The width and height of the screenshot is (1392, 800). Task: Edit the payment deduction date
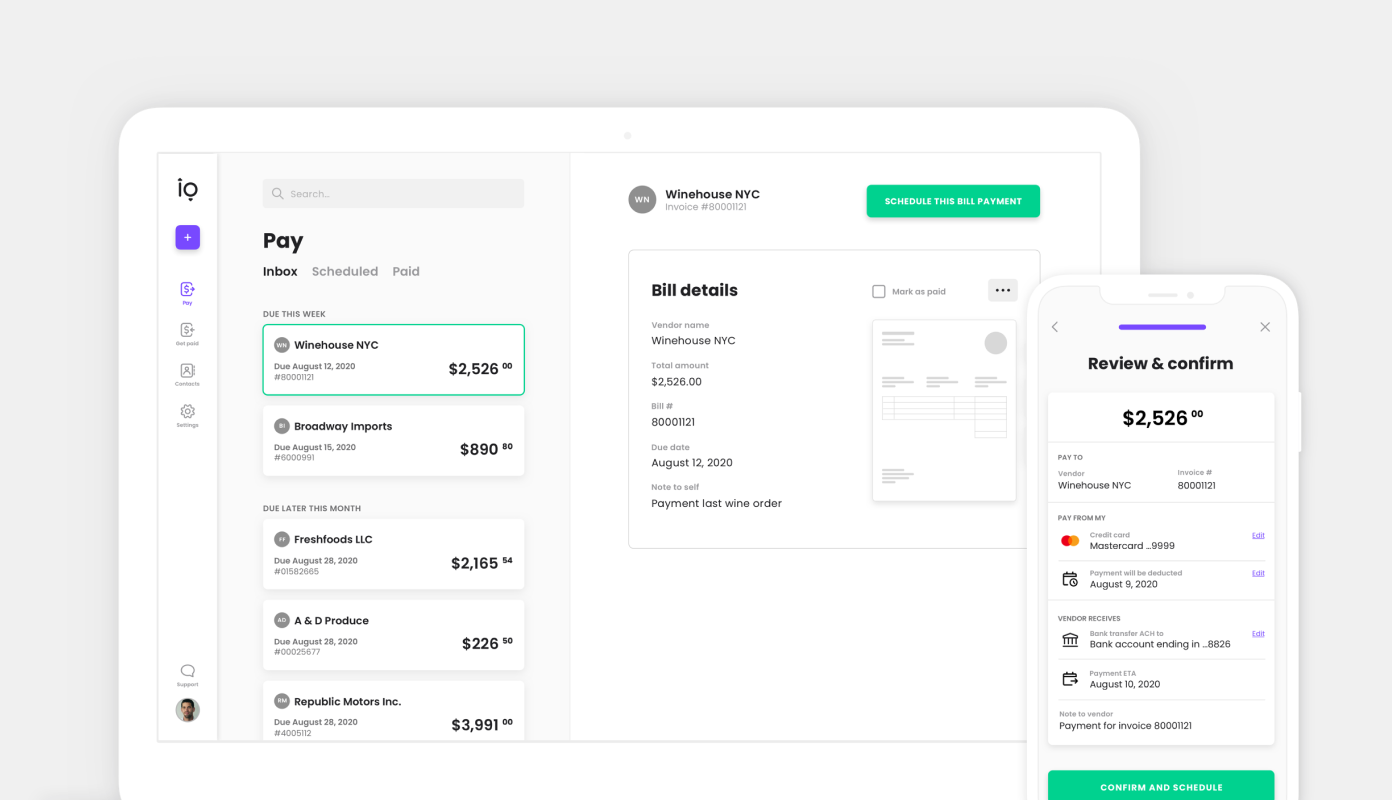tap(1258, 573)
